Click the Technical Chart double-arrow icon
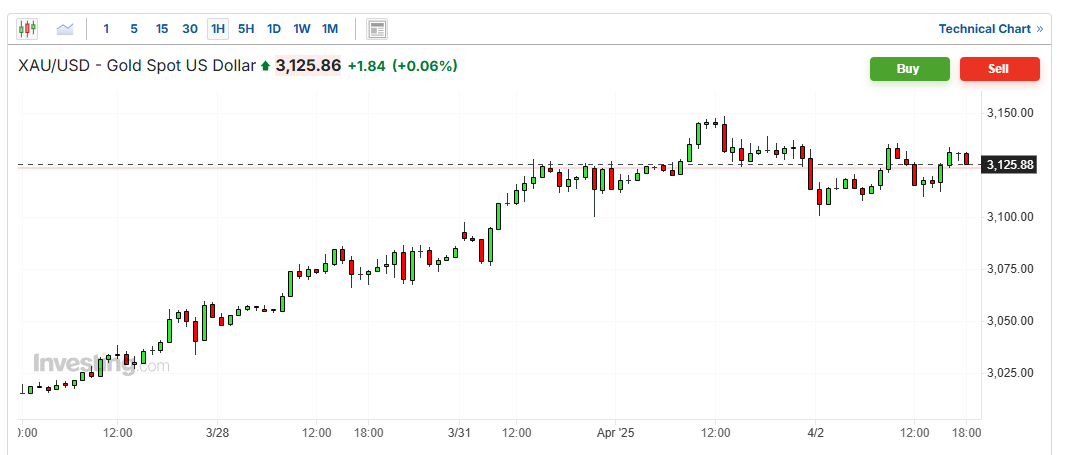The width and height of the screenshot is (1076, 455). click(1039, 29)
